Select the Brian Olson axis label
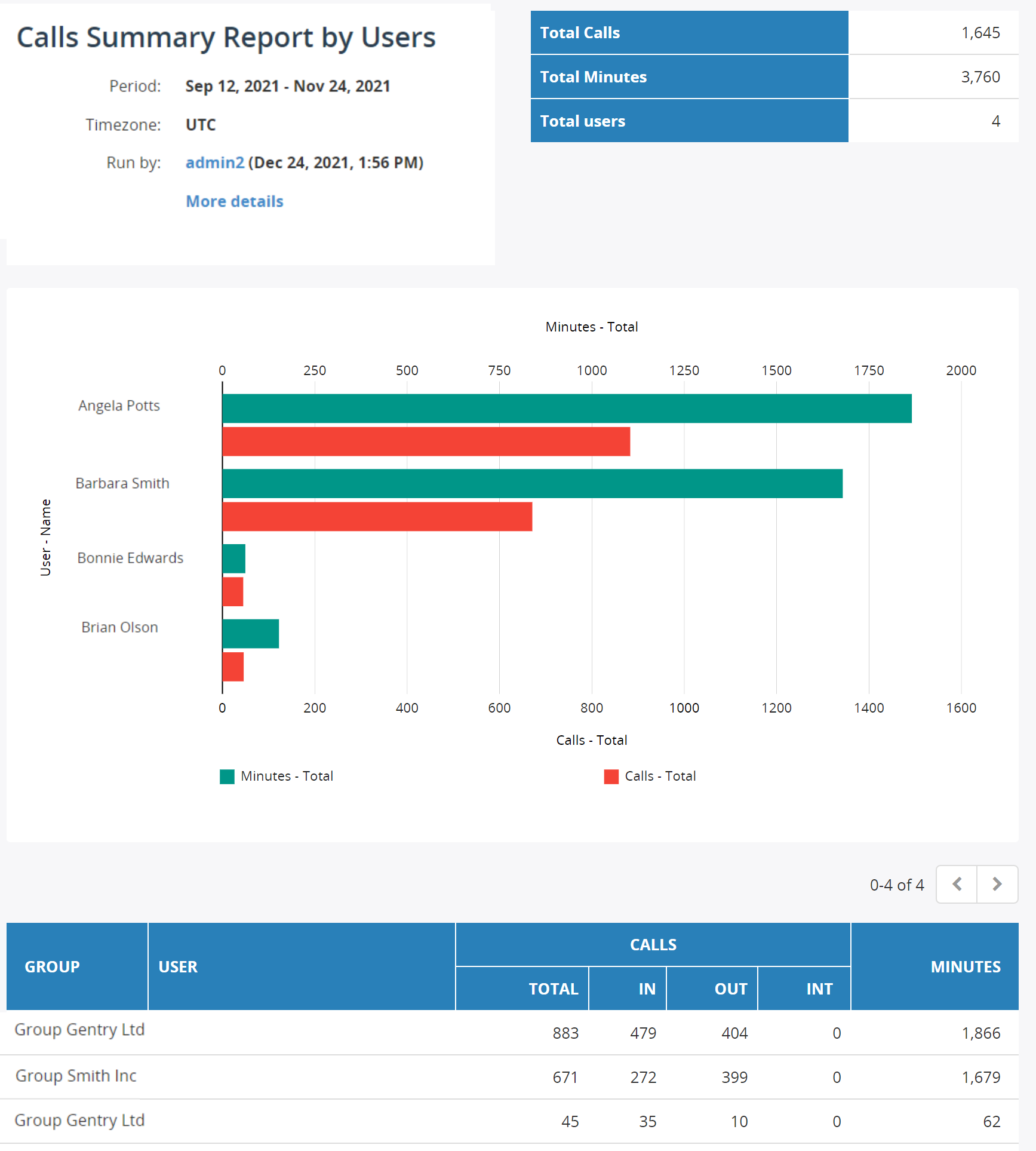 pos(120,627)
